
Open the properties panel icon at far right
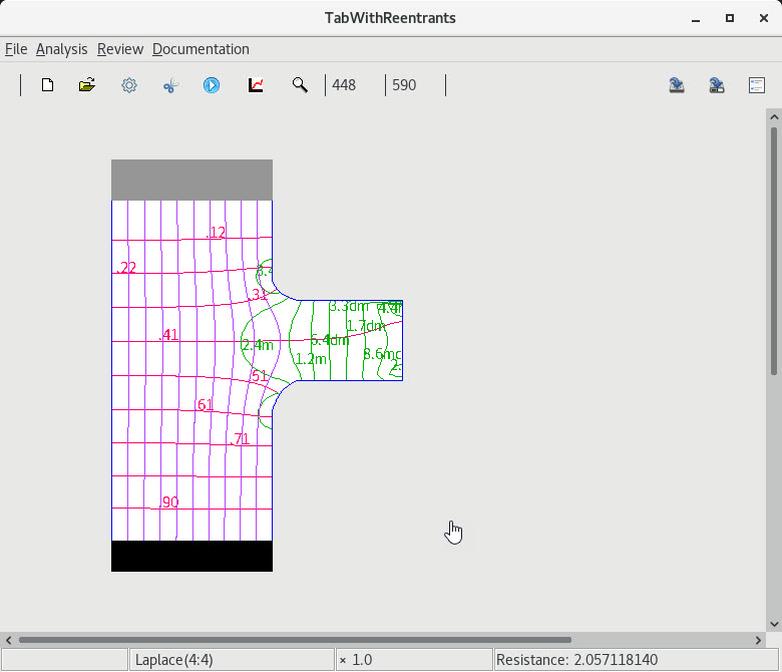[757, 85]
